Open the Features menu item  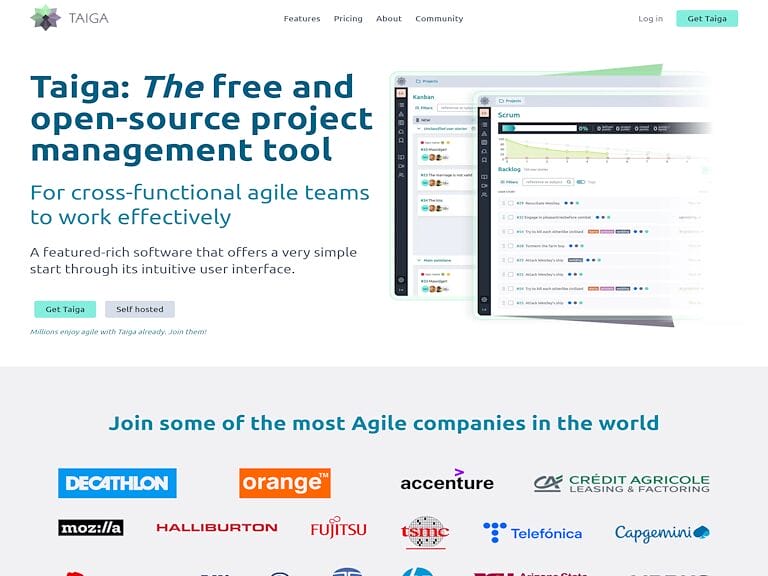302,18
